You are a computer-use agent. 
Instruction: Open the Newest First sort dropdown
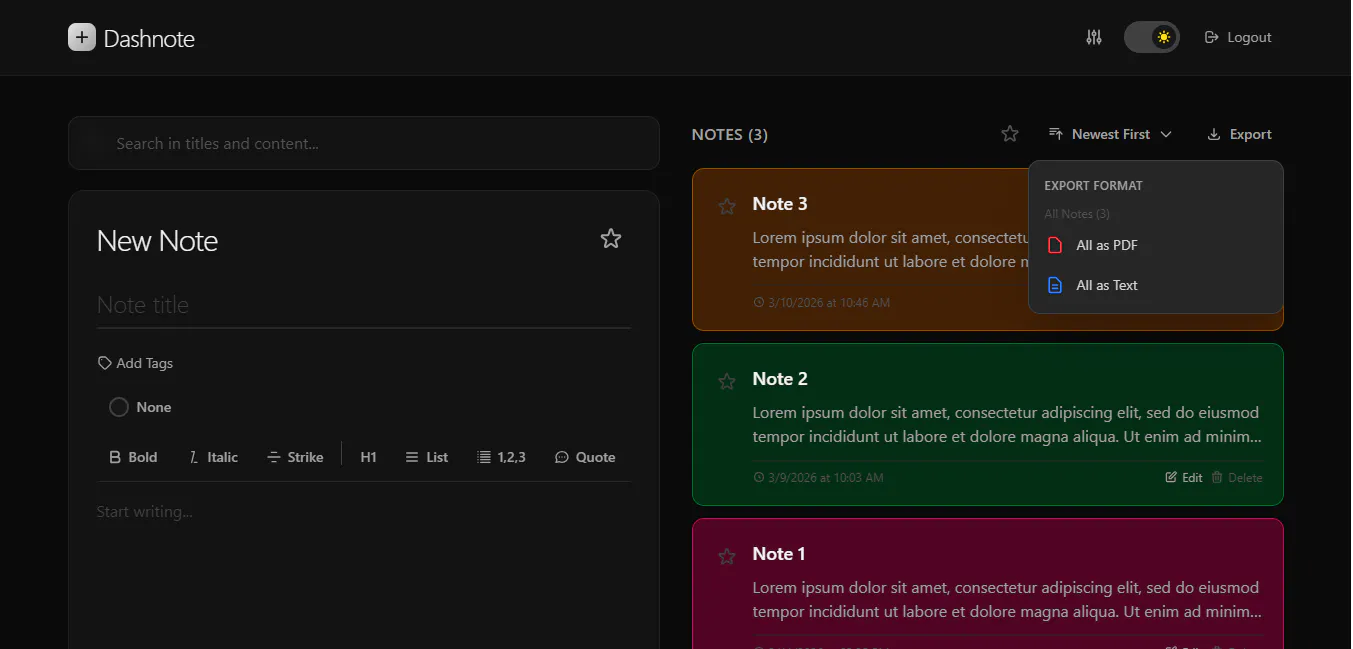click(1110, 134)
